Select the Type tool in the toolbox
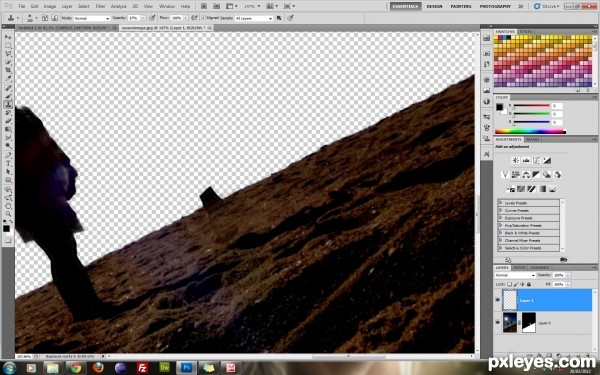 coord(8,163)
